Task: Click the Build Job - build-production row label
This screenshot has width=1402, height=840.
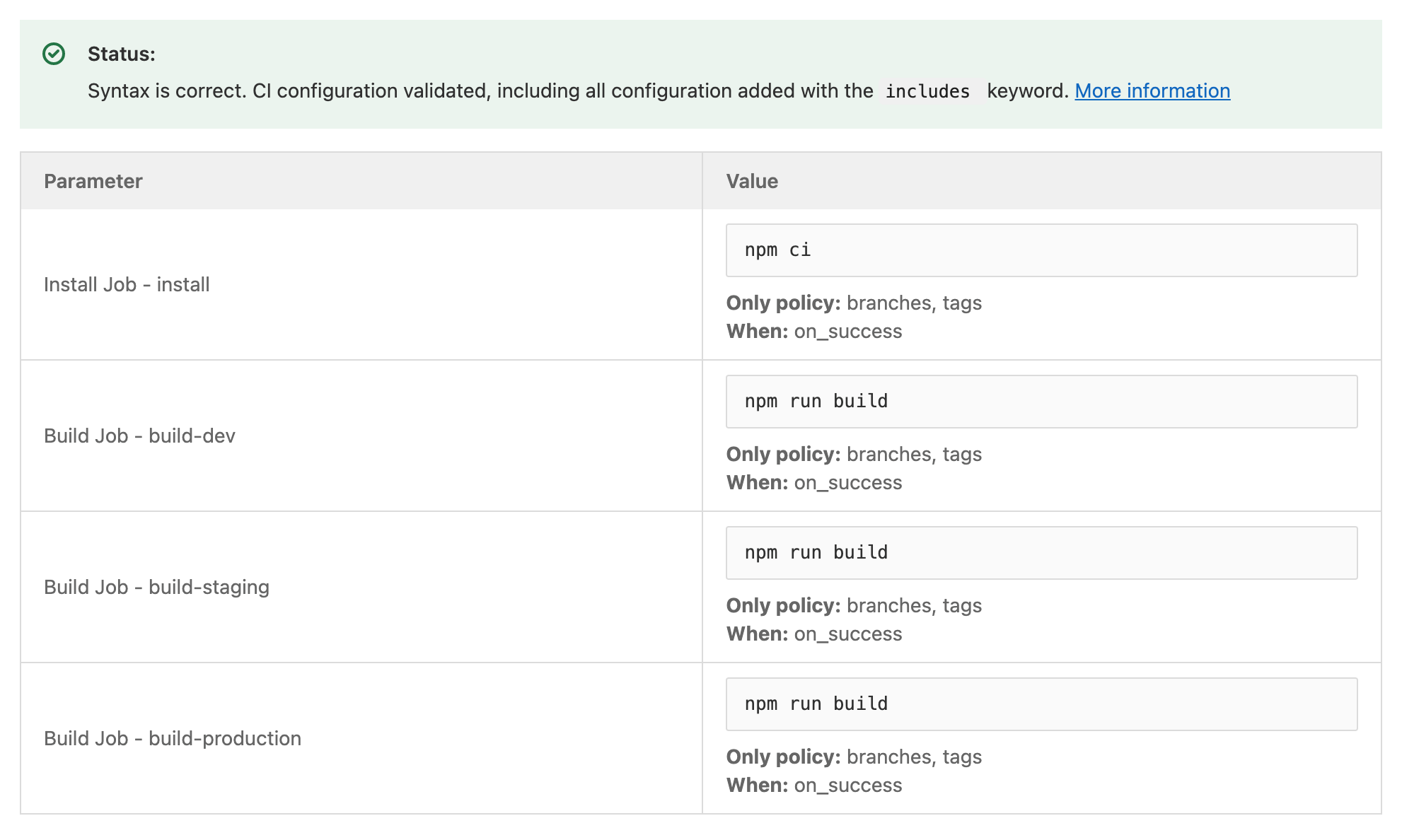Action: point(173,738)
